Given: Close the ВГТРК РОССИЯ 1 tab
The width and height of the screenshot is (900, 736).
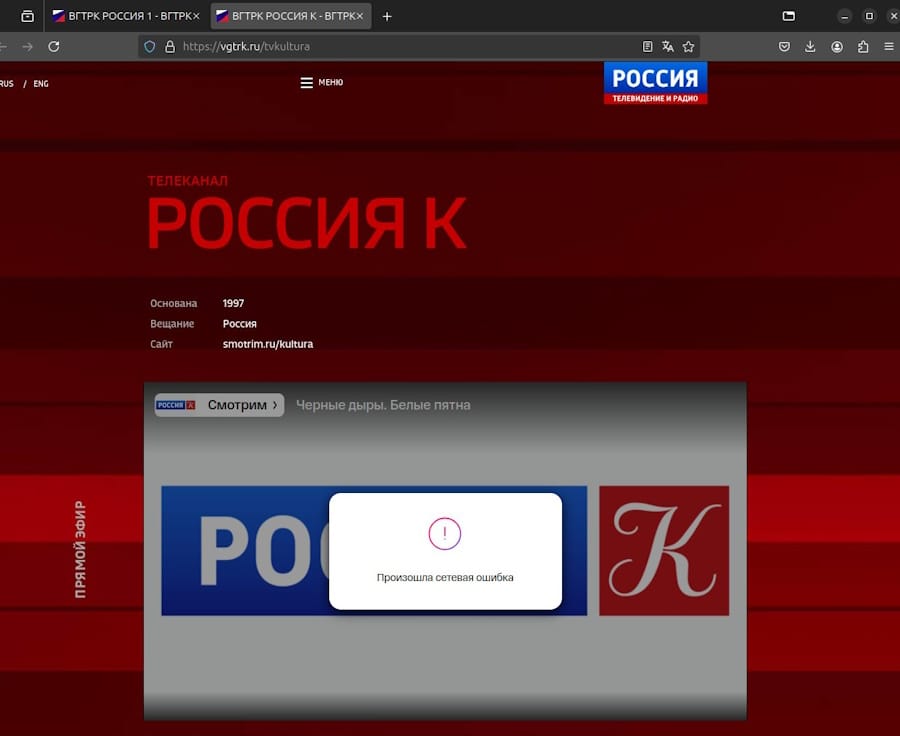Looking at the screenshot, I should [196, 16].
